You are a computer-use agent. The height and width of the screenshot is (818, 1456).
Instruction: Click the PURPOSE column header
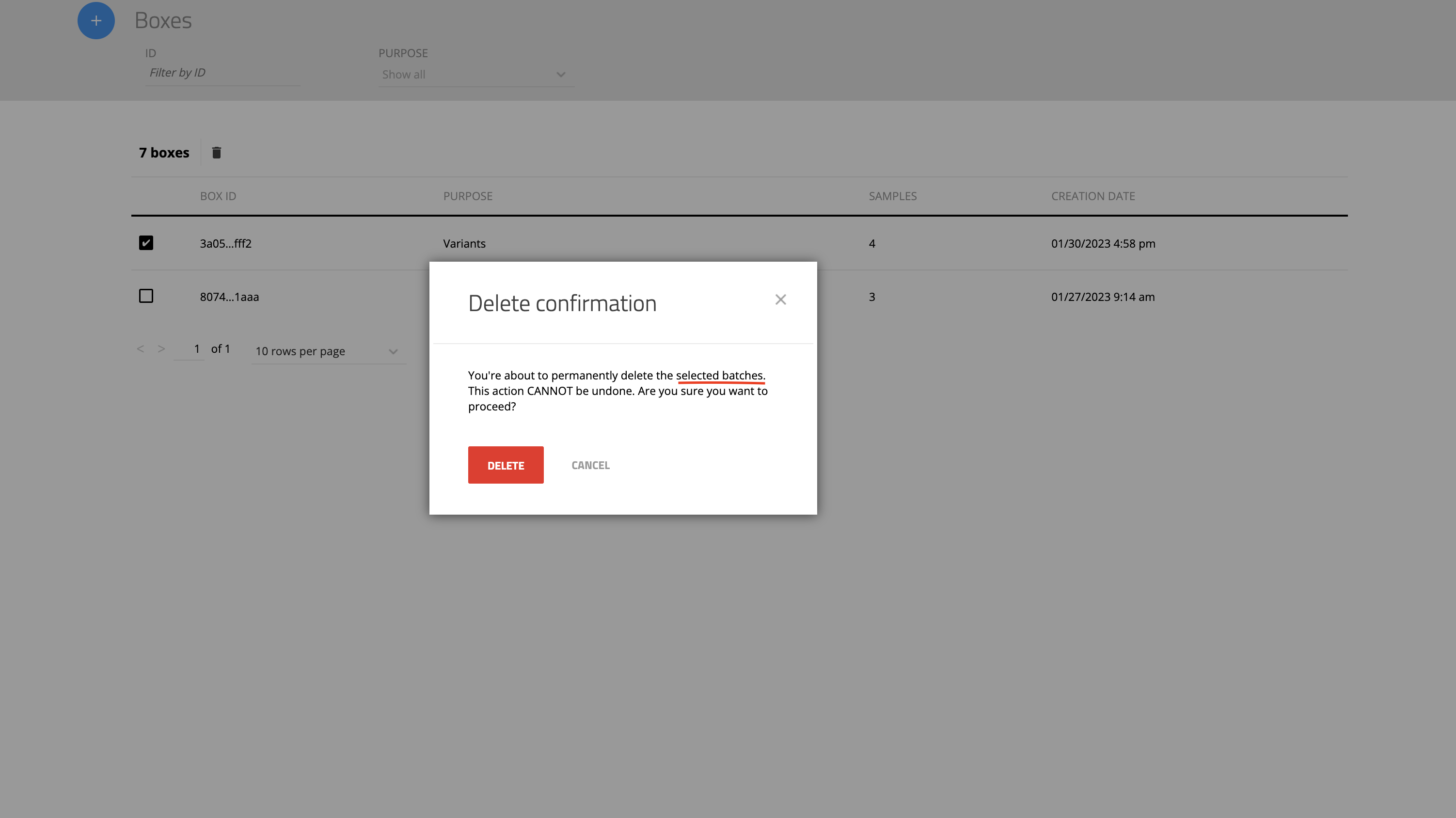pyautogui.click(x=467, y=196)
